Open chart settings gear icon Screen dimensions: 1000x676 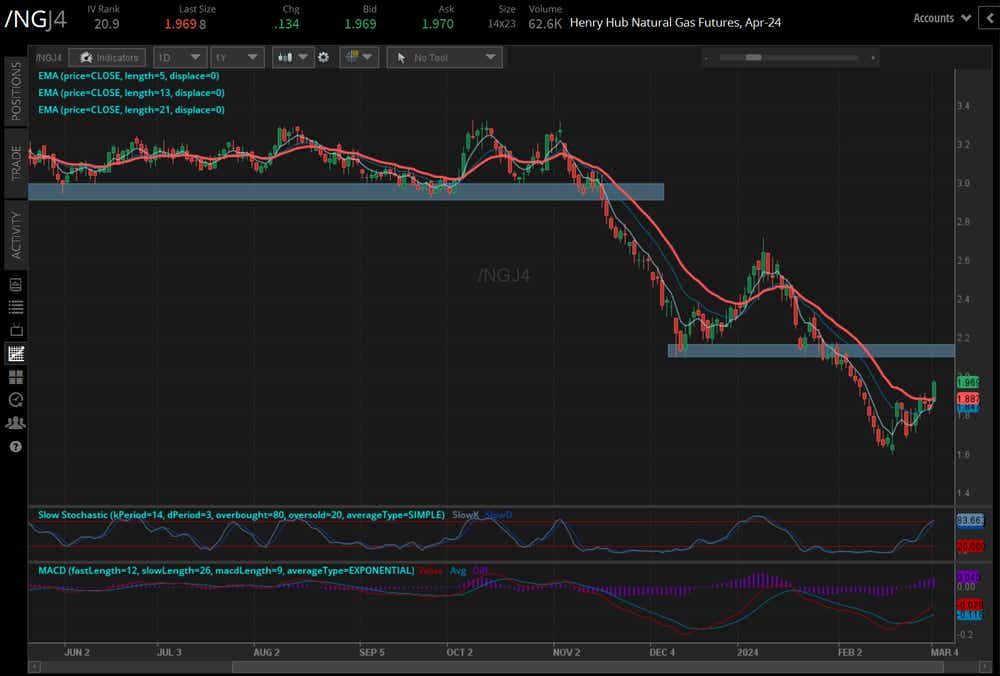(x=323, y=58)
